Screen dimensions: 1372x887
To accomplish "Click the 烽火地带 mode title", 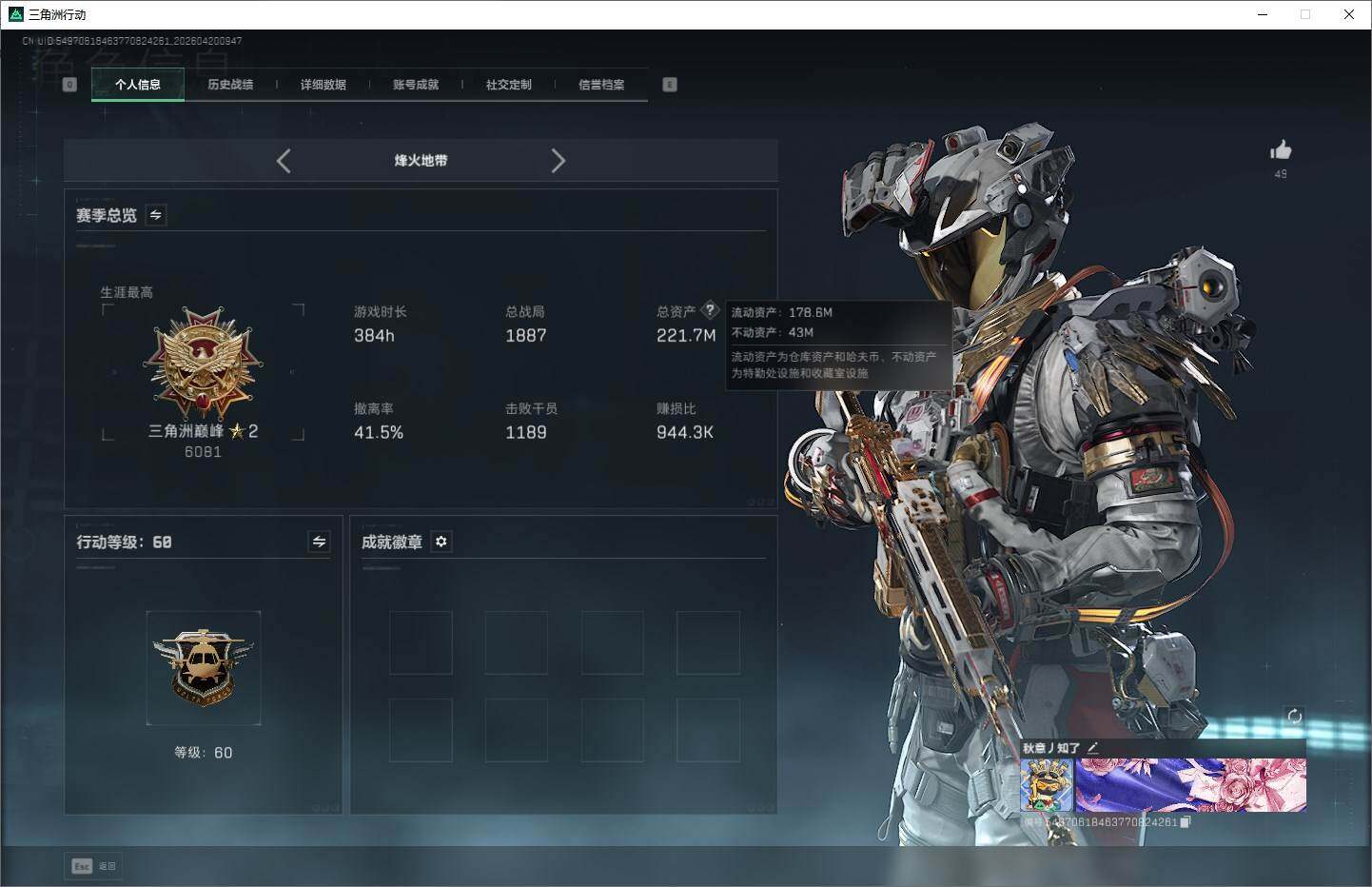I will pos(421,161).
